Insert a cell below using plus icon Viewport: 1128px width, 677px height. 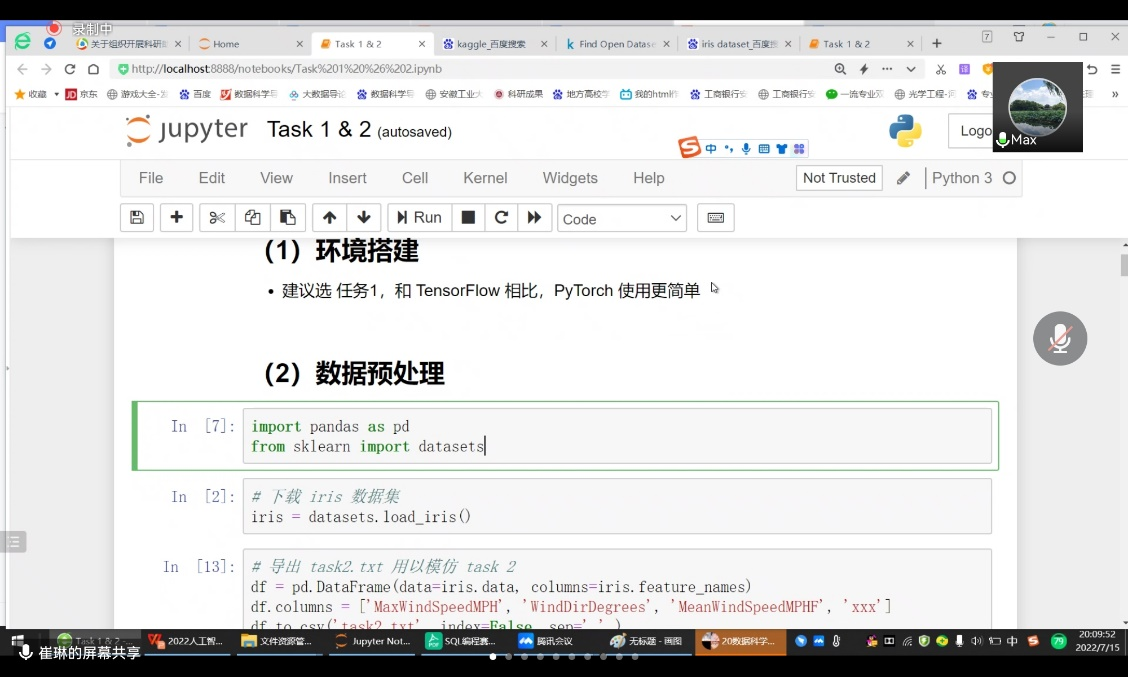[176, 218]
